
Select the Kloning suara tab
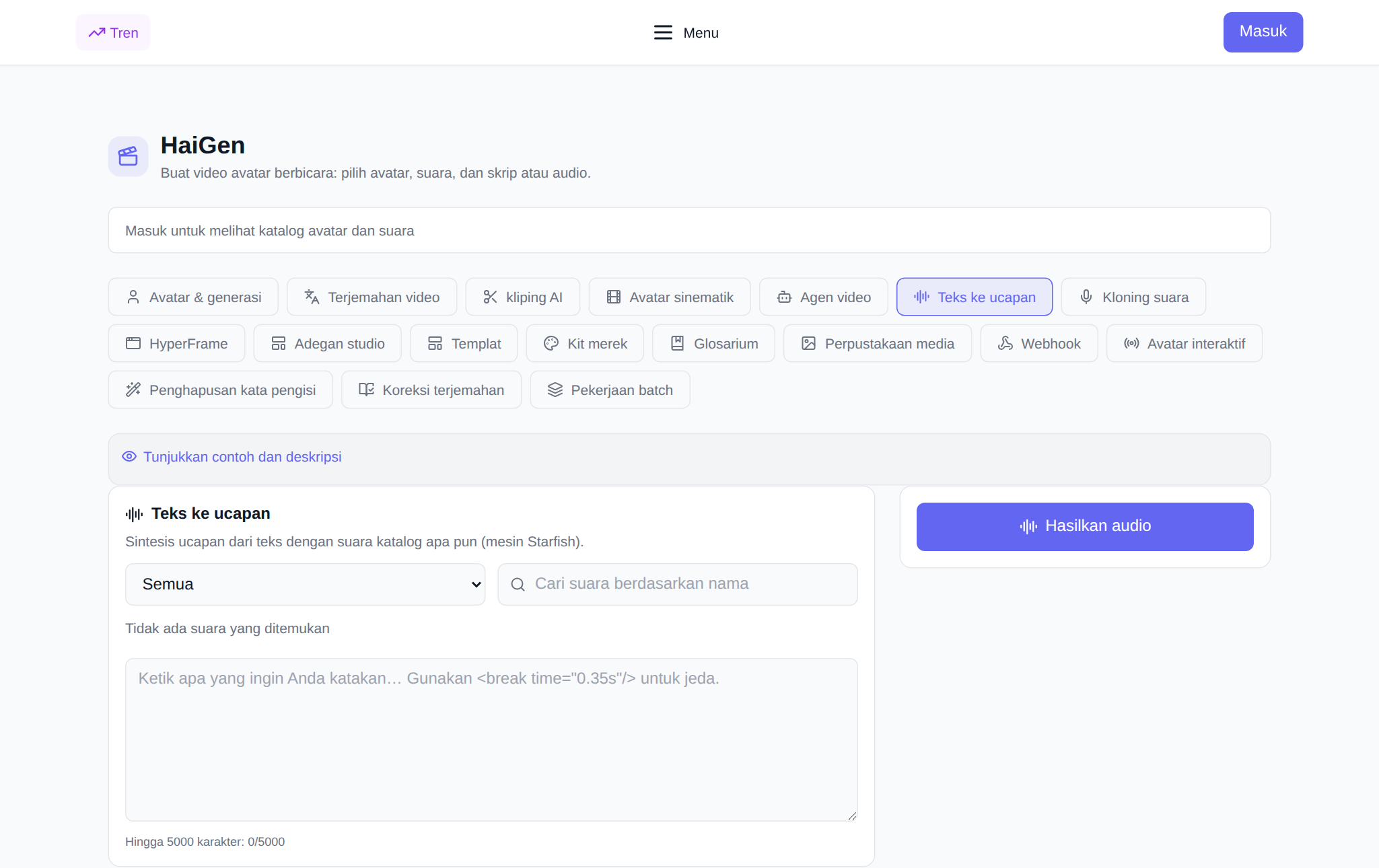(1133, 297)
